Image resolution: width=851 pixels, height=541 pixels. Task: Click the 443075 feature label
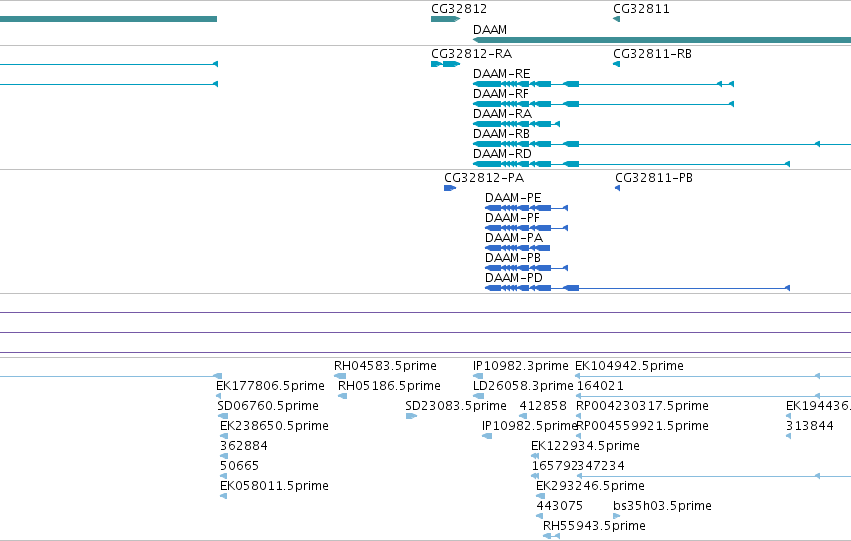pos(560,506)
